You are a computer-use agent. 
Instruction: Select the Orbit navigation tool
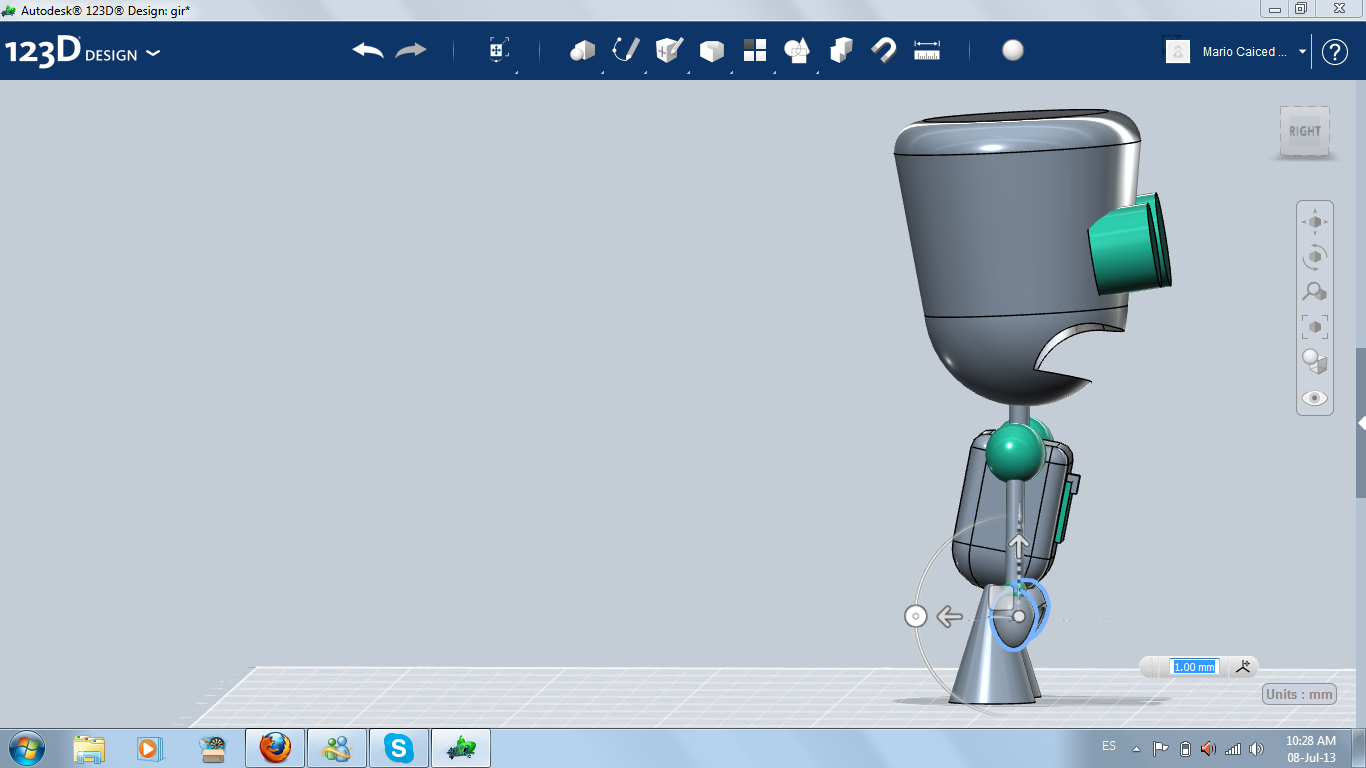1315,257
